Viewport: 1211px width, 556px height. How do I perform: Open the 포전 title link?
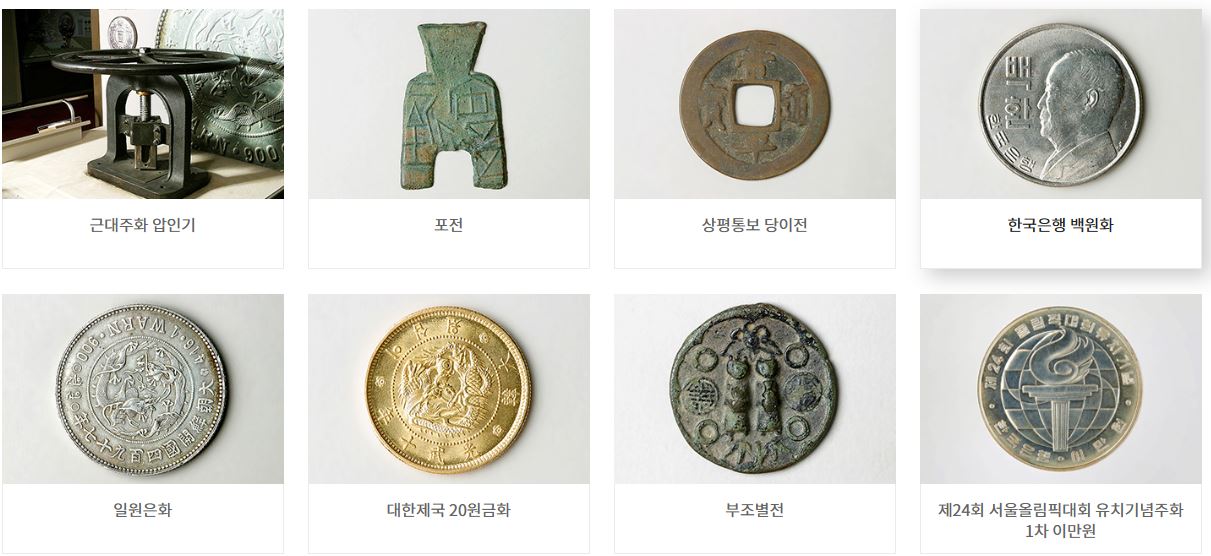click(449, 225)
